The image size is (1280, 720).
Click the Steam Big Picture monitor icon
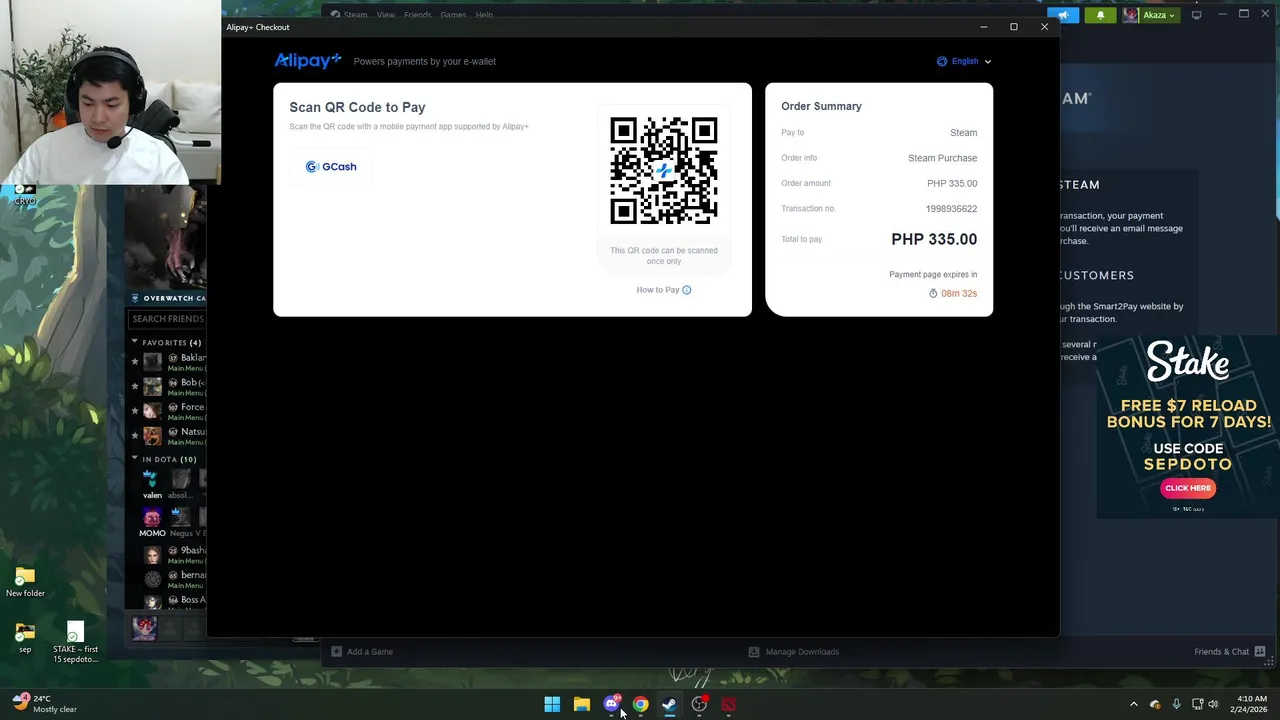tap(1196, 15)
